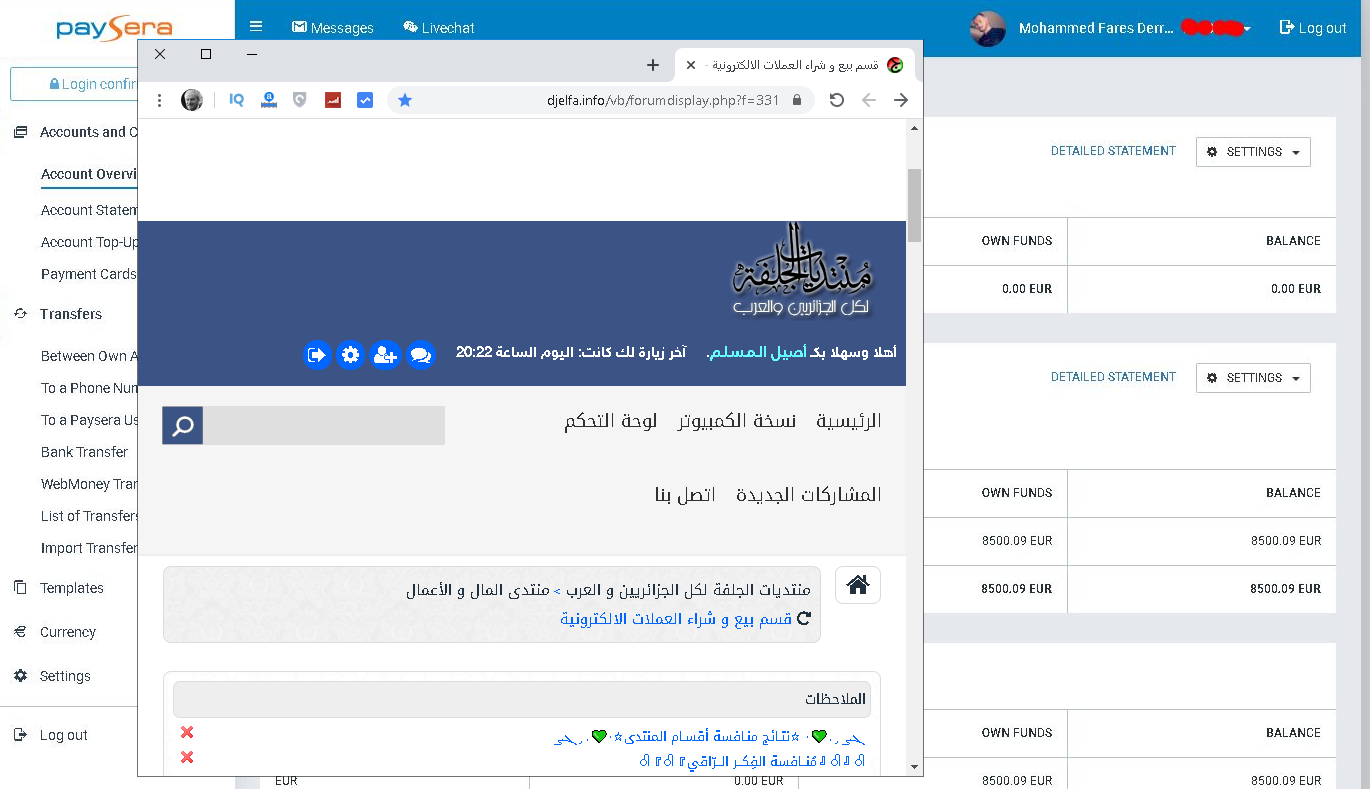1370x789 pixels.
Task: Click the forum settings gear icon
Action: point(350,354)
